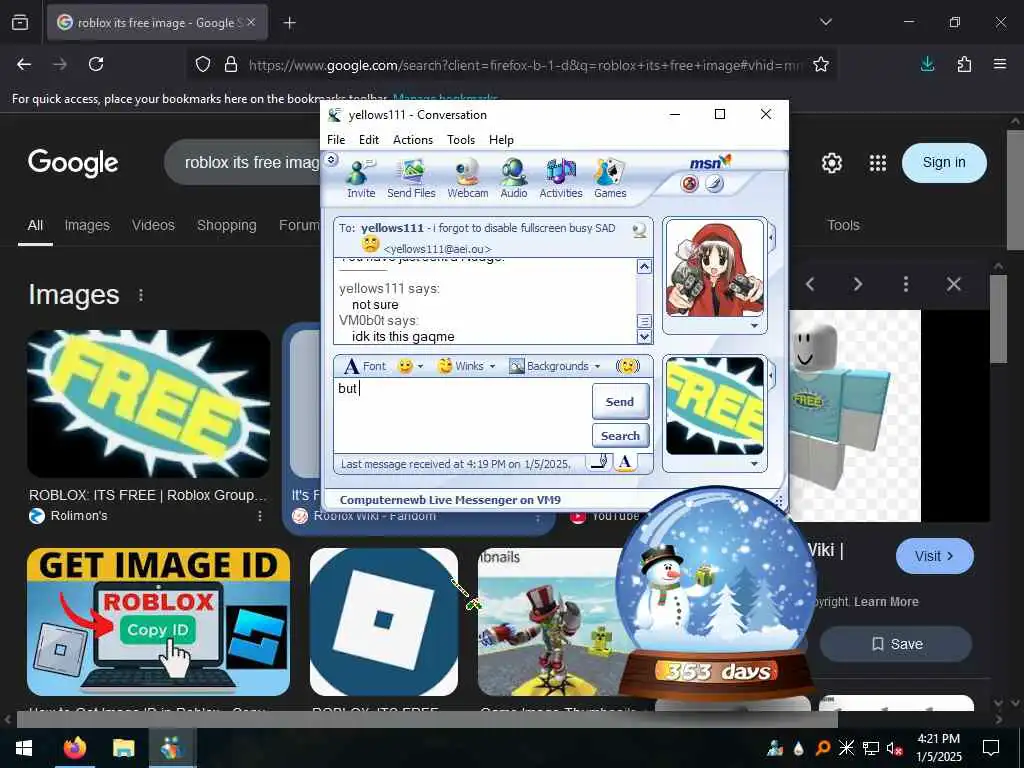Open preview panel three-dot options

click(x=905, y=284)
